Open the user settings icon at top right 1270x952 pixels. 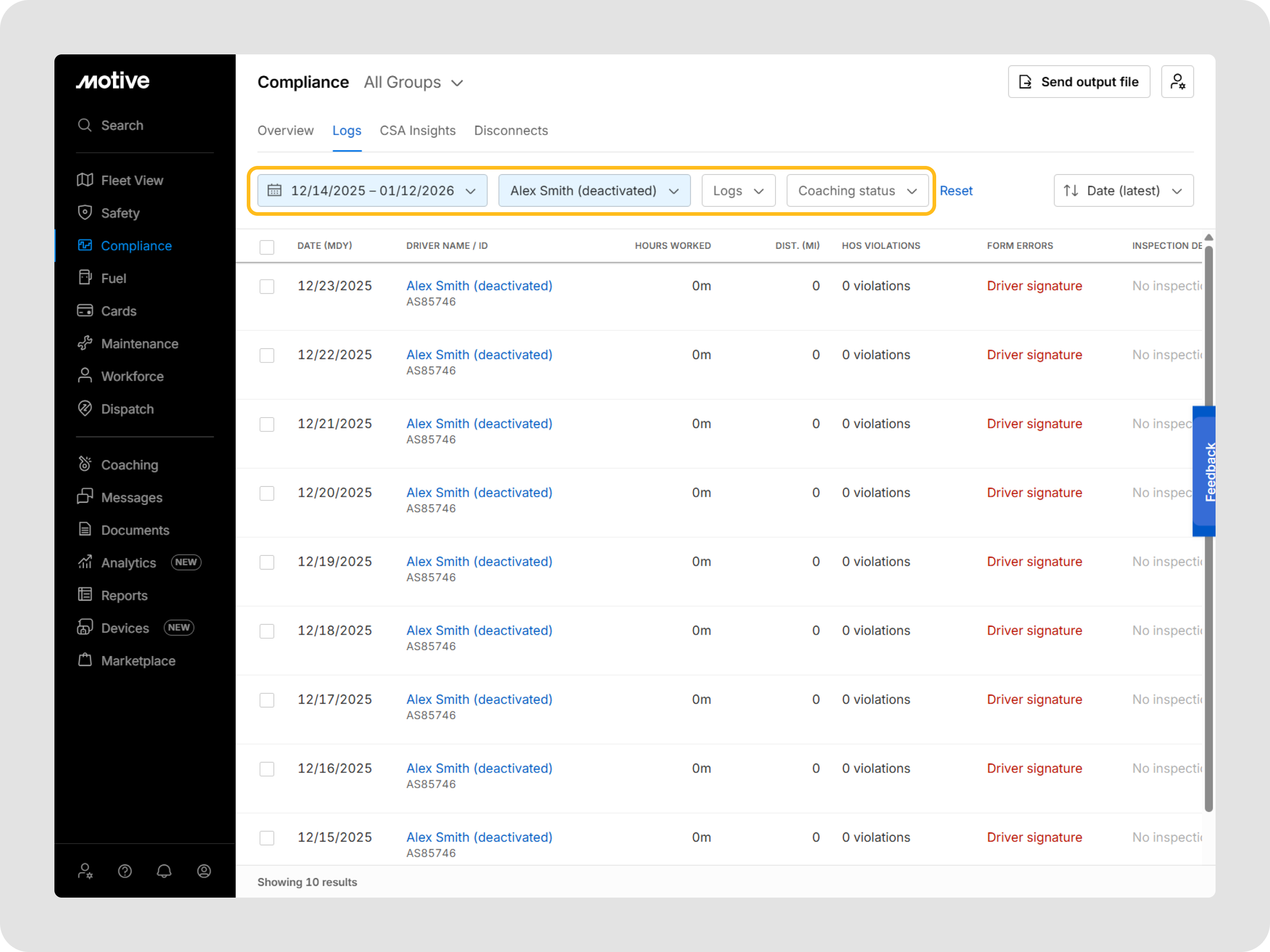(x=1177, y=82)
